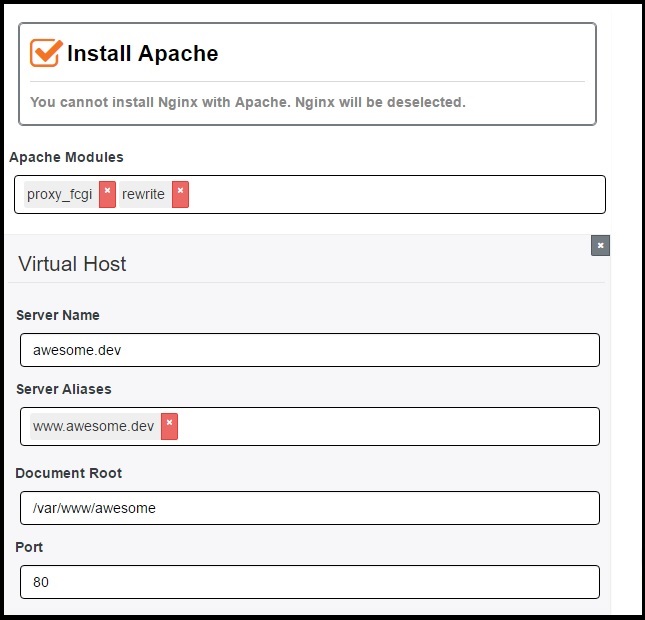
Task: Edit the Server Name field awesome.dev
Action: (310, 350)
